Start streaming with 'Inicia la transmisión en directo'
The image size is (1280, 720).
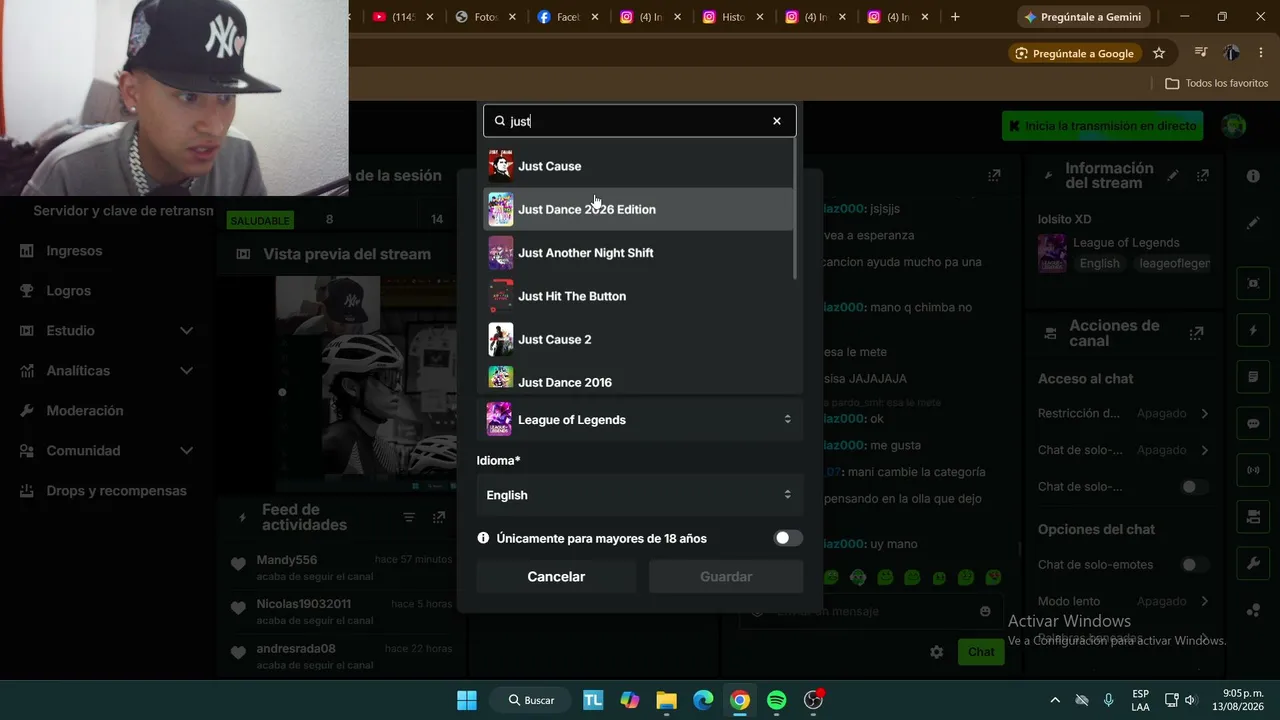coord(1103,126)
